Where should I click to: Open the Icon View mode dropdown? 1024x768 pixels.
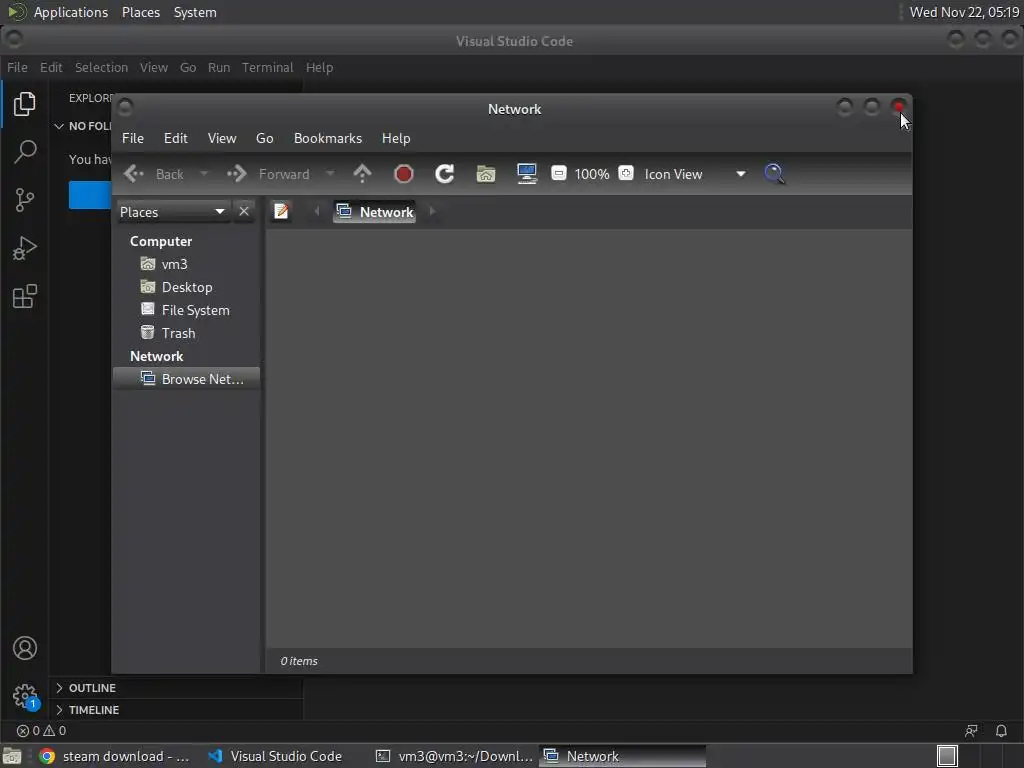tap(695, 174)
